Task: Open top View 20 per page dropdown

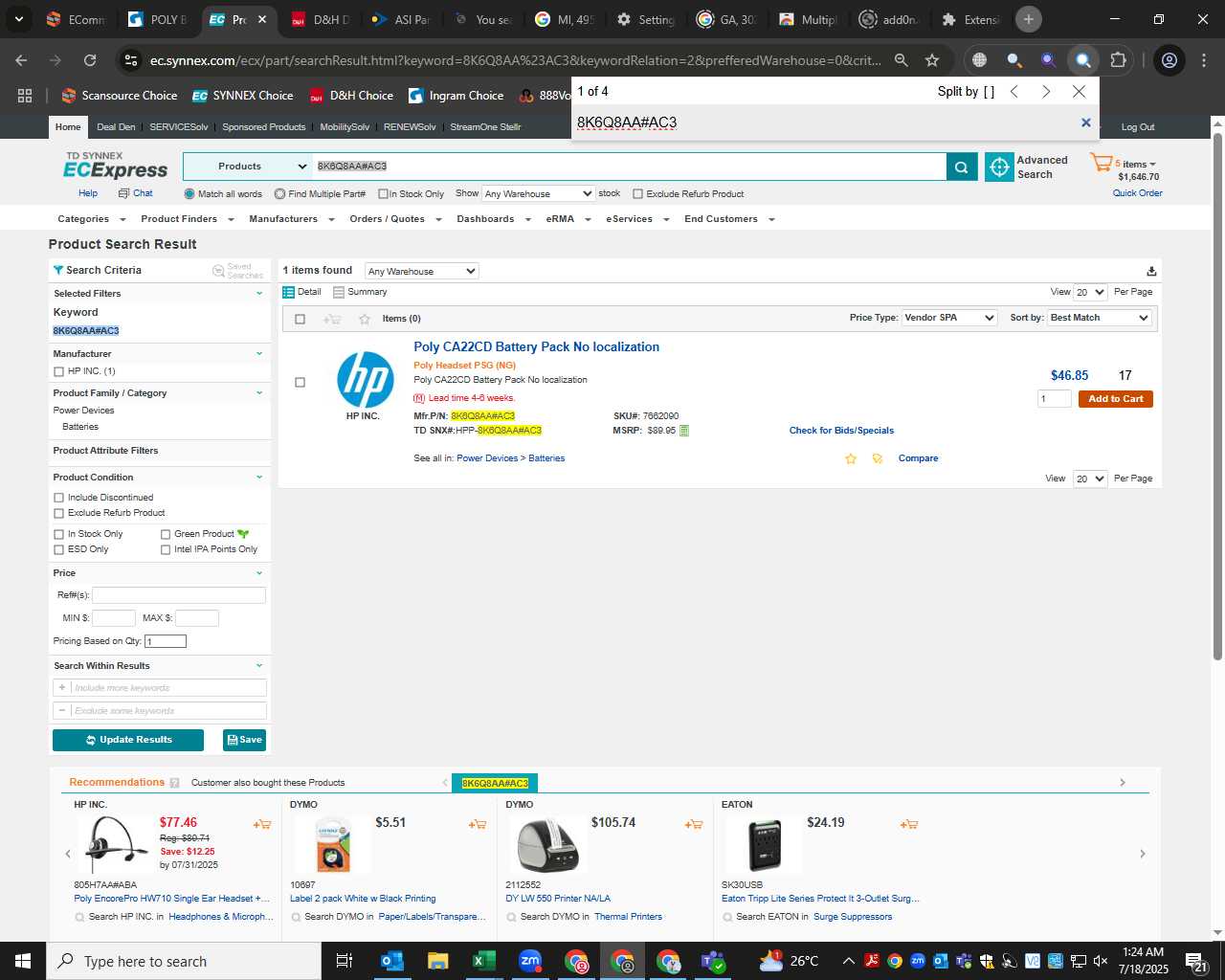Action: (1090, 293)
